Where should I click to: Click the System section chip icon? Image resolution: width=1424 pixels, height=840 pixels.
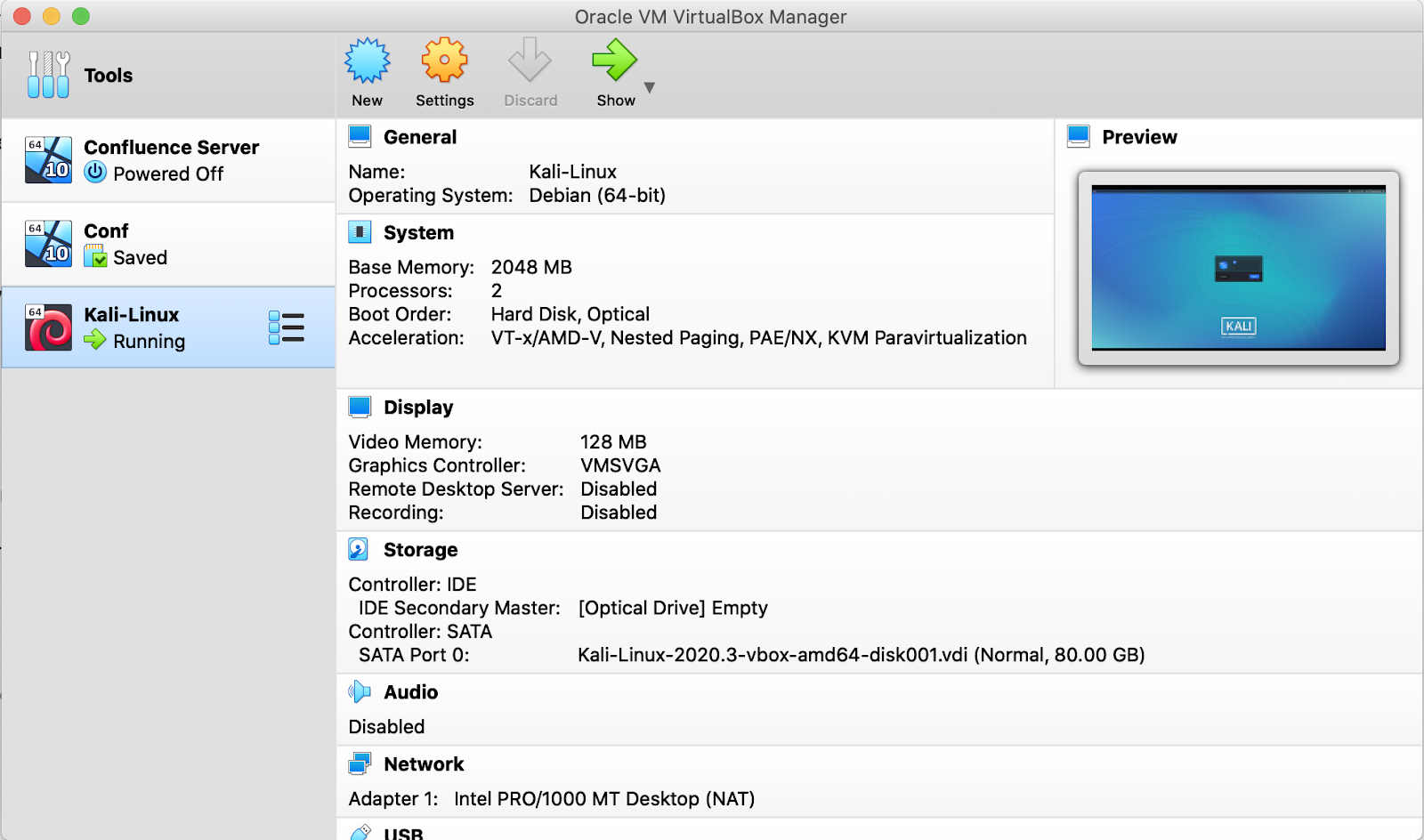tap(360, 232)
